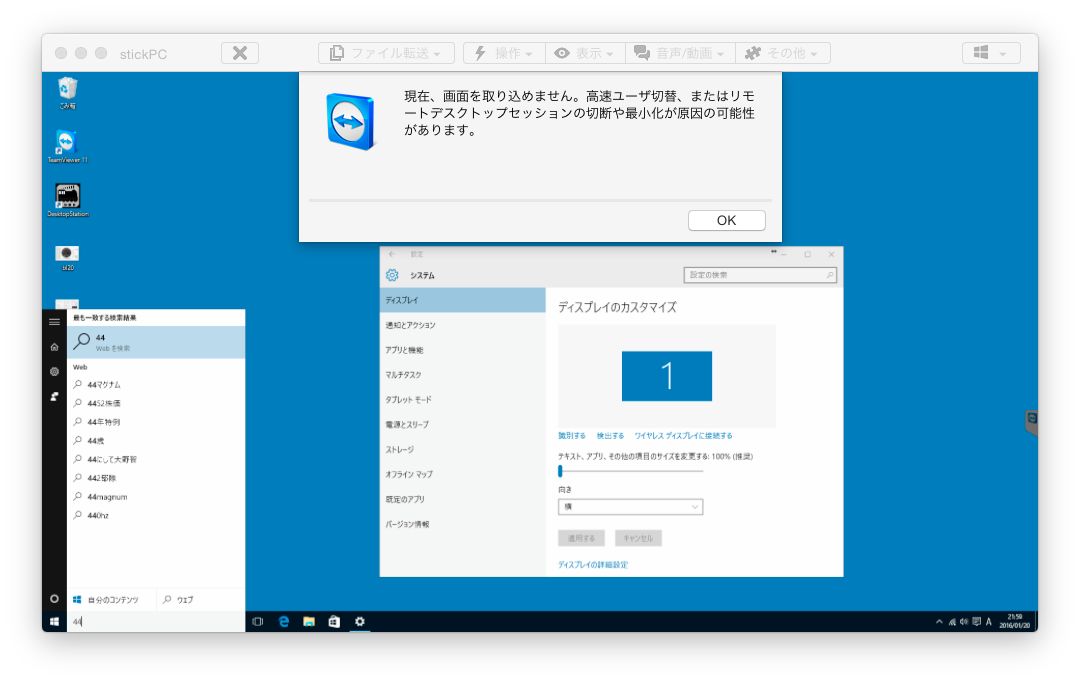
Task: Select 電源とスリープ in the Settings sidebar
Action: (462, 424)
